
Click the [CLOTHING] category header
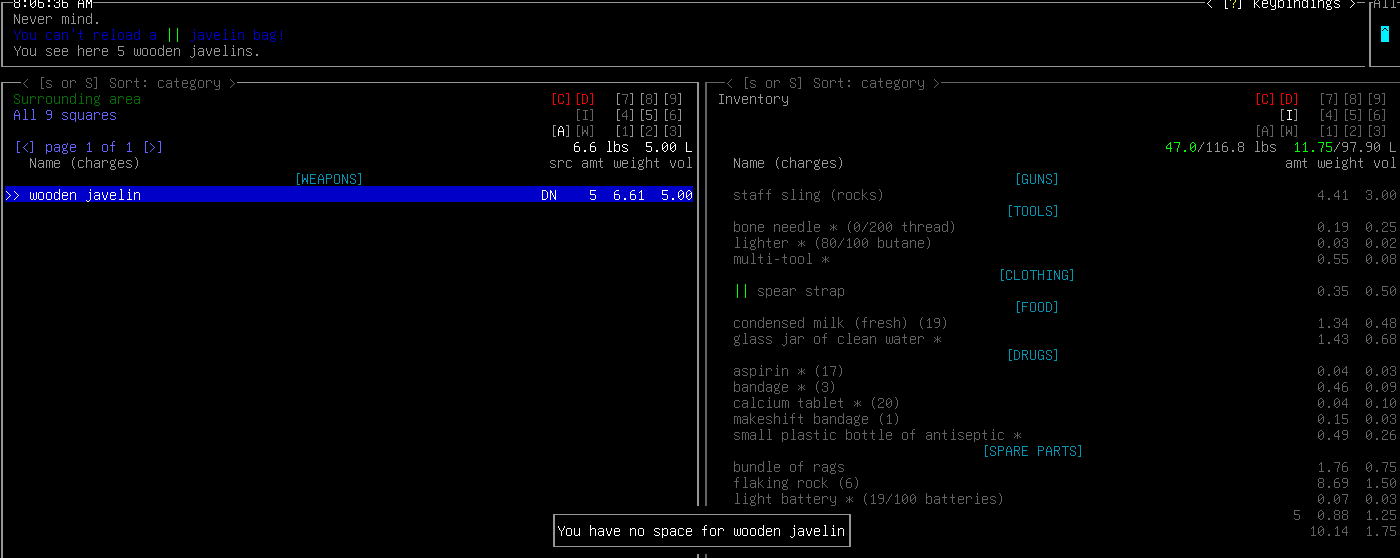pyautogui.click(x=1037, y=275)
